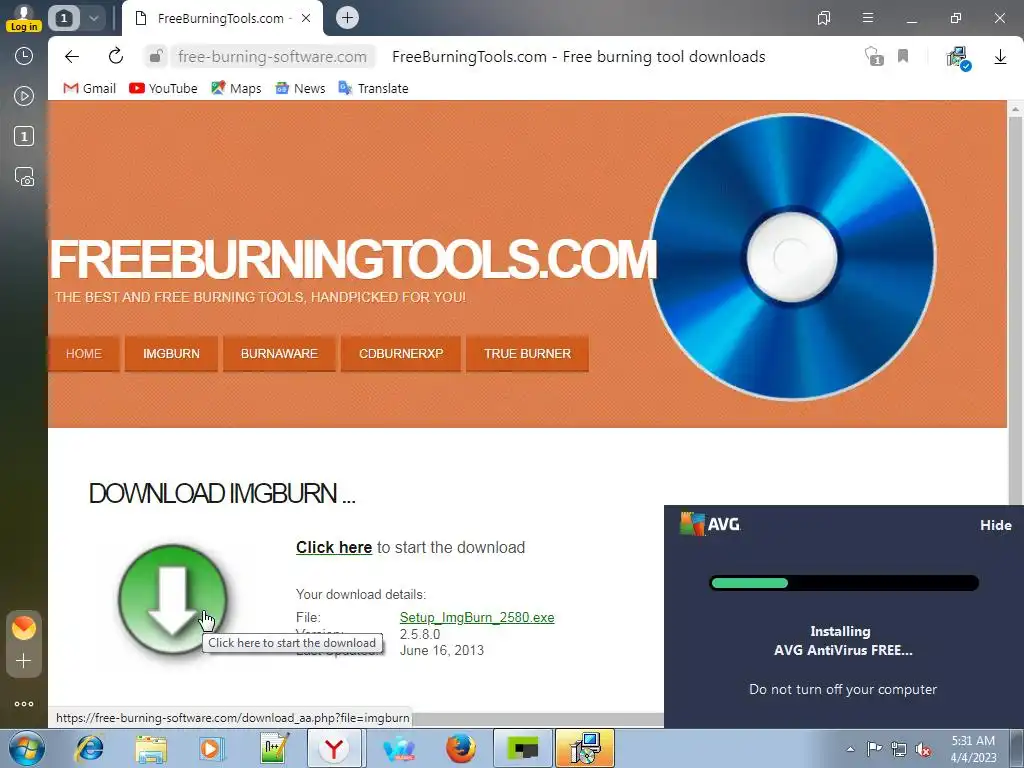
Task: Open Windows Explorer folder from taskbar
Action: 151,748
